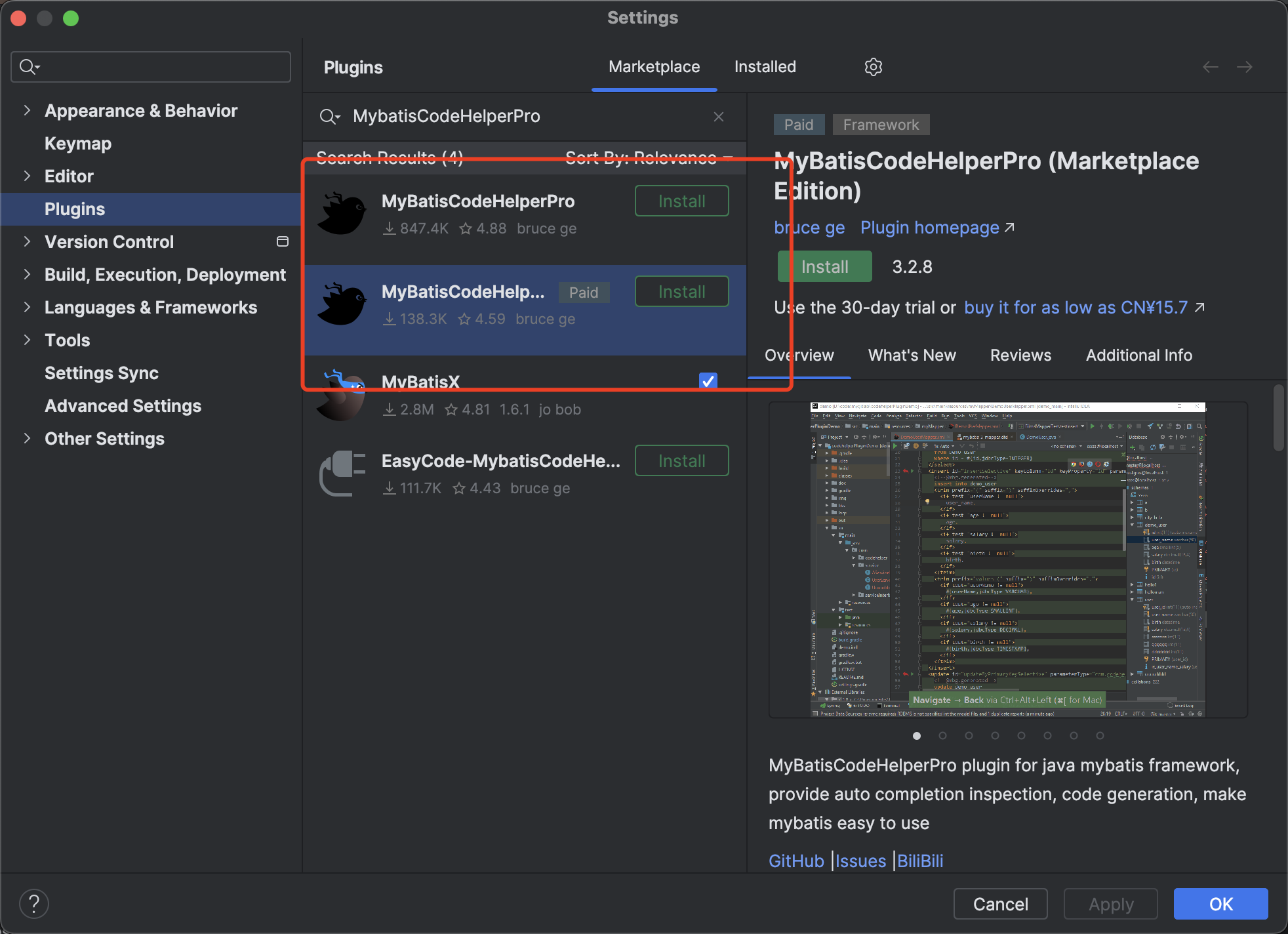Open the BiliBili link
The image size is (1288, 934).
920,861
